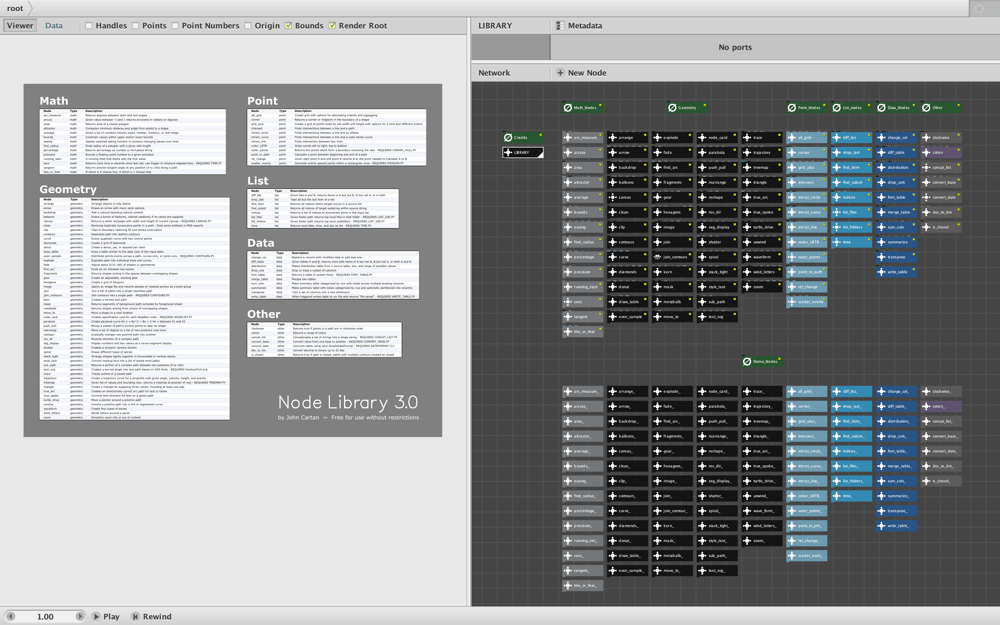Image resolution: width=1000 pixels, height=625 pixels.
Task: Click the frame number field showing 1.00
Action: [x=45, y=616]
